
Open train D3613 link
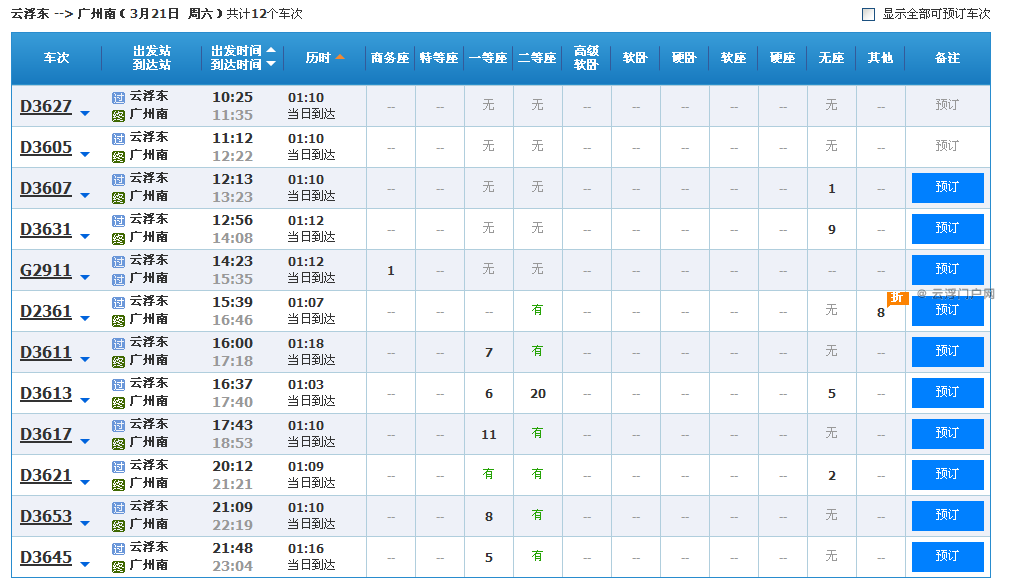(46, 393)
